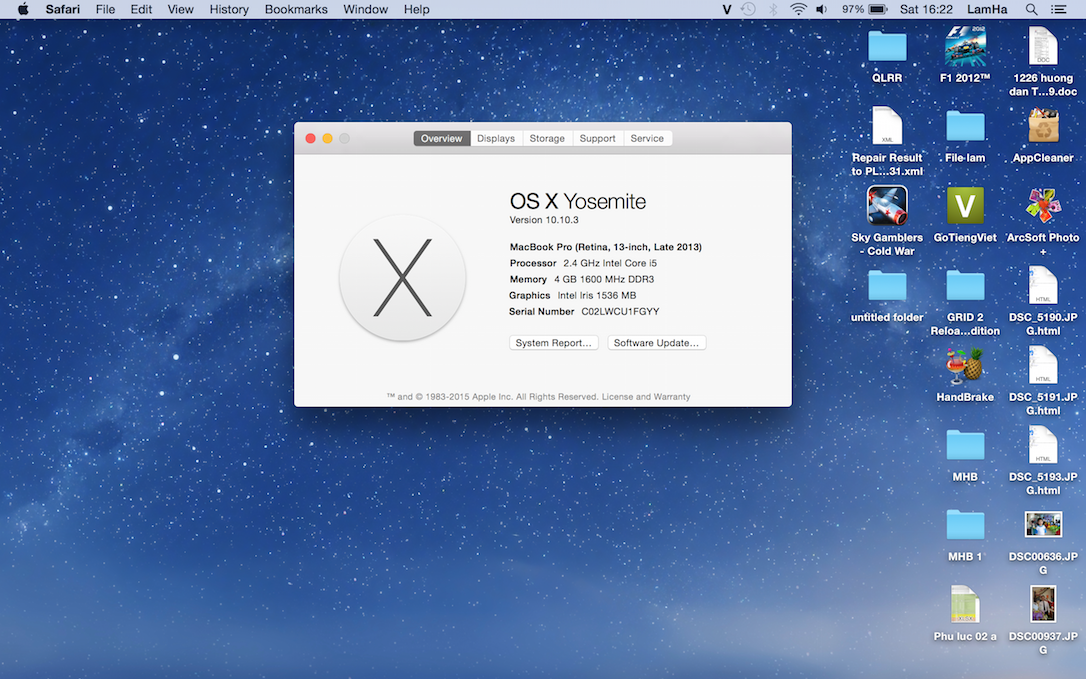Open the View menu

(x=181, y=9)
